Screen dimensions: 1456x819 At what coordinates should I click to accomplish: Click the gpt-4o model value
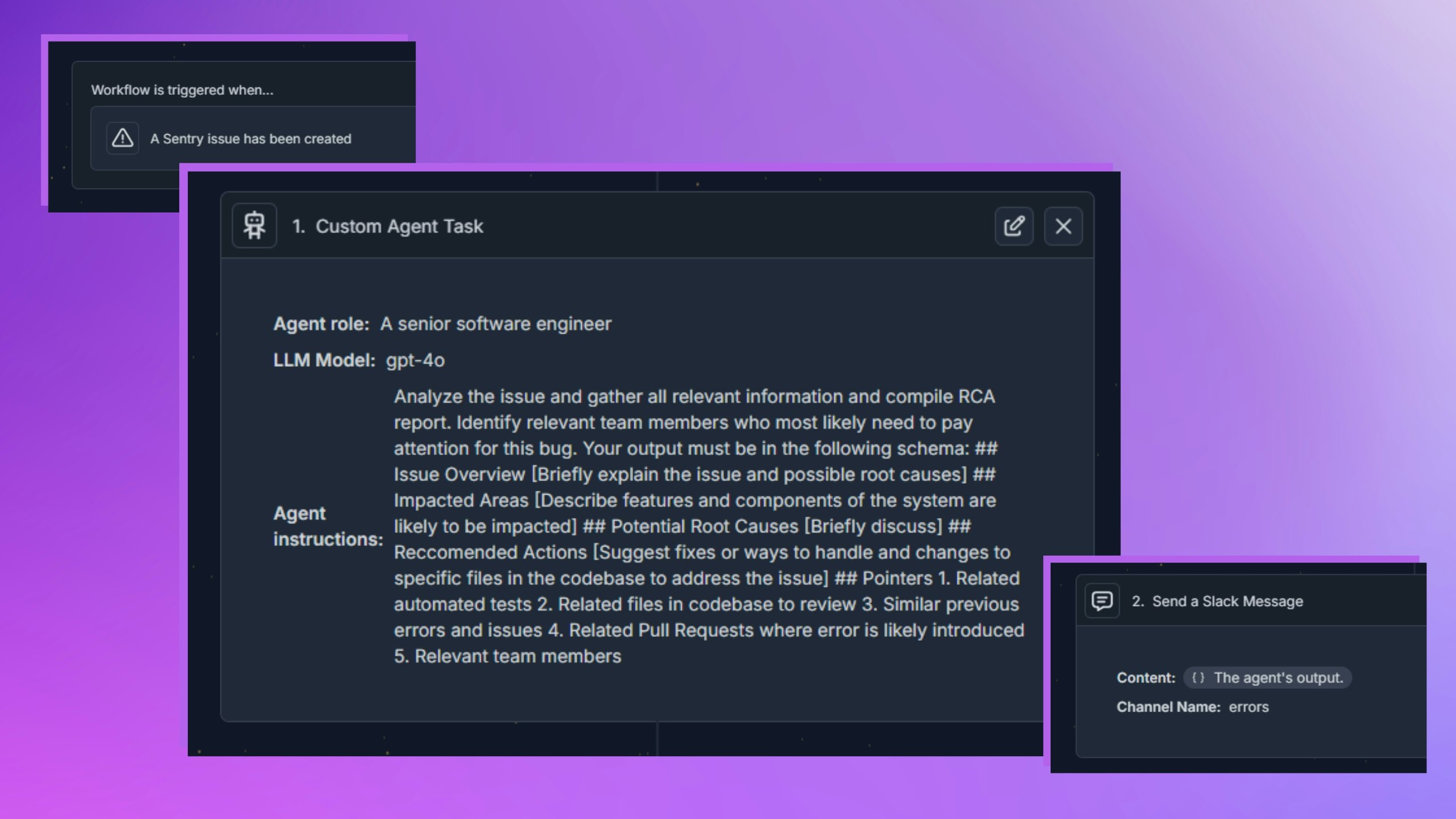[x=415, y=360]
